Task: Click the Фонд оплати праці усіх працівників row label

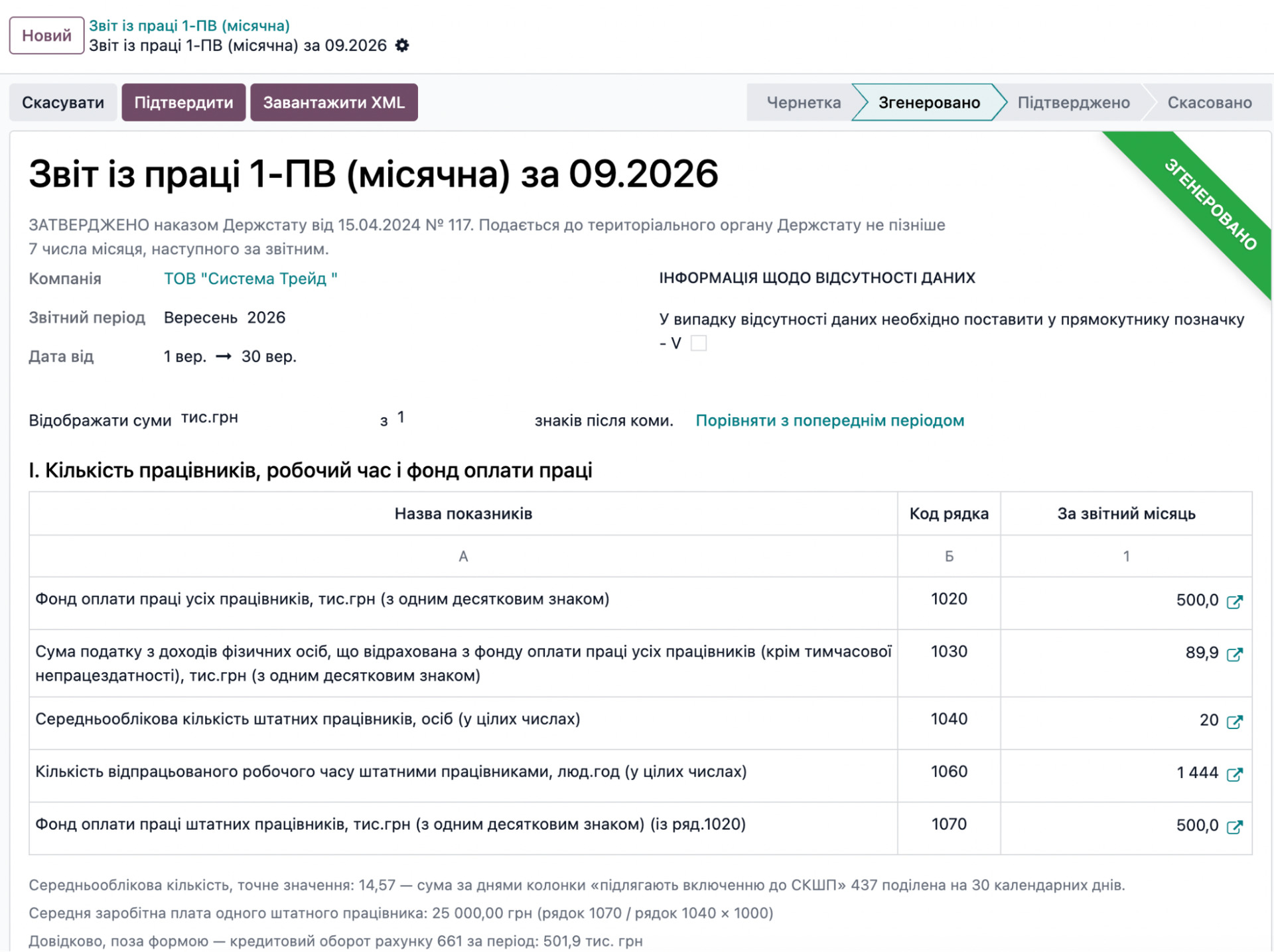Action: pos(322,599)
